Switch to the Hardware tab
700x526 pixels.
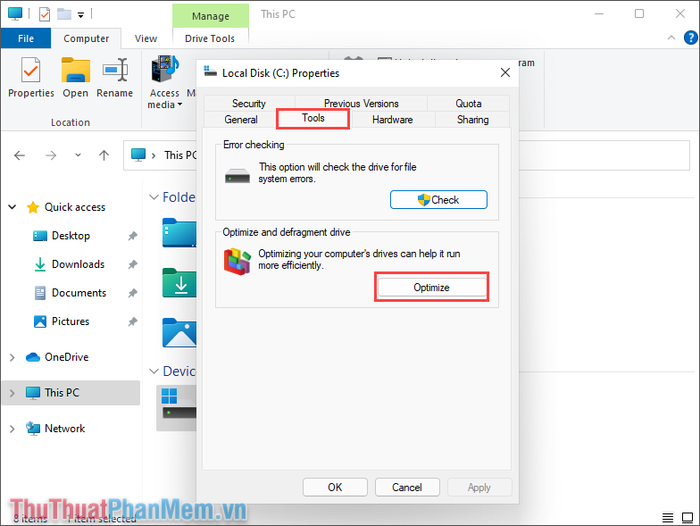(392, 120)
